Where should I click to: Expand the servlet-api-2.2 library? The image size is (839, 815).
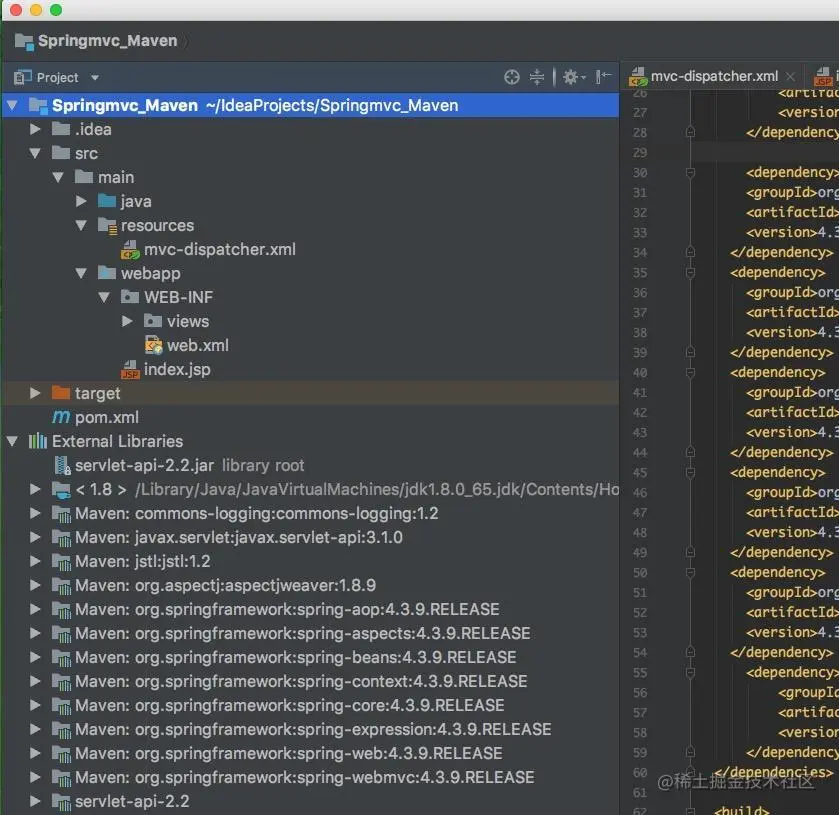[35, 801]
